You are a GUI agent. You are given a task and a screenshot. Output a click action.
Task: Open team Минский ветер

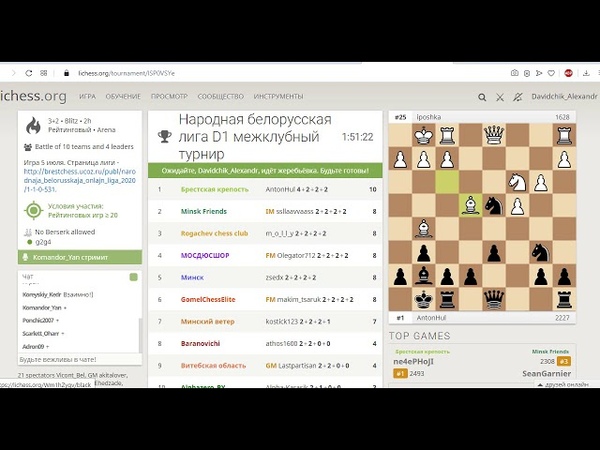click(x=207, y=321)
